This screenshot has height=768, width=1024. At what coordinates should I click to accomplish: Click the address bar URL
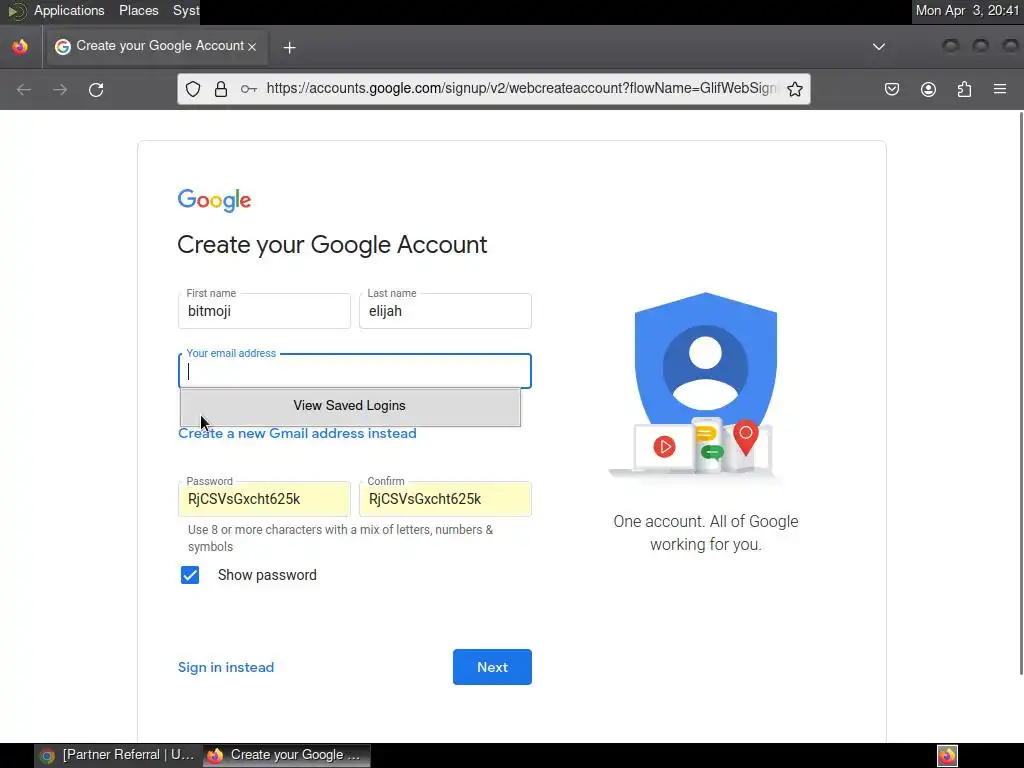click(x=521, y=88)
